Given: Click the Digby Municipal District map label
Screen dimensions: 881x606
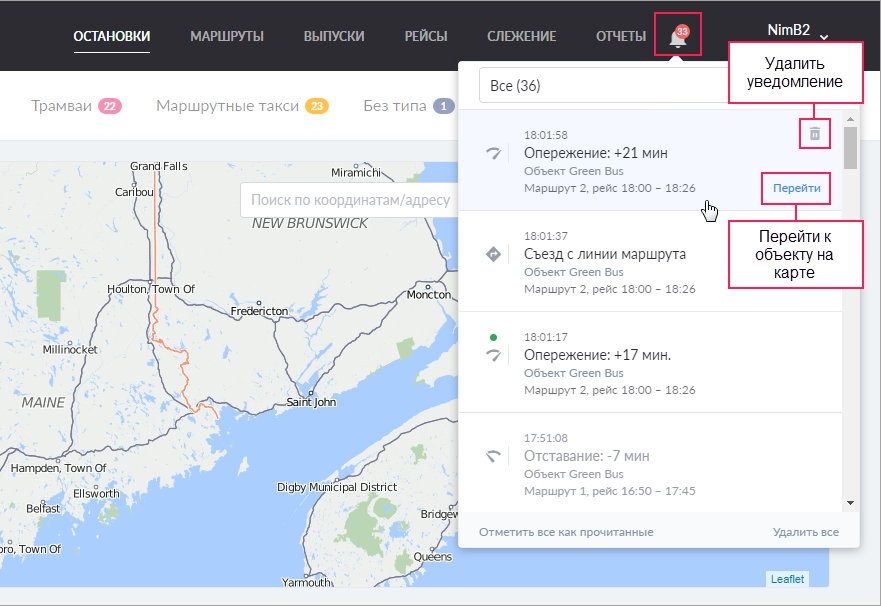Looking at the screenshot, I should (337, 487).
